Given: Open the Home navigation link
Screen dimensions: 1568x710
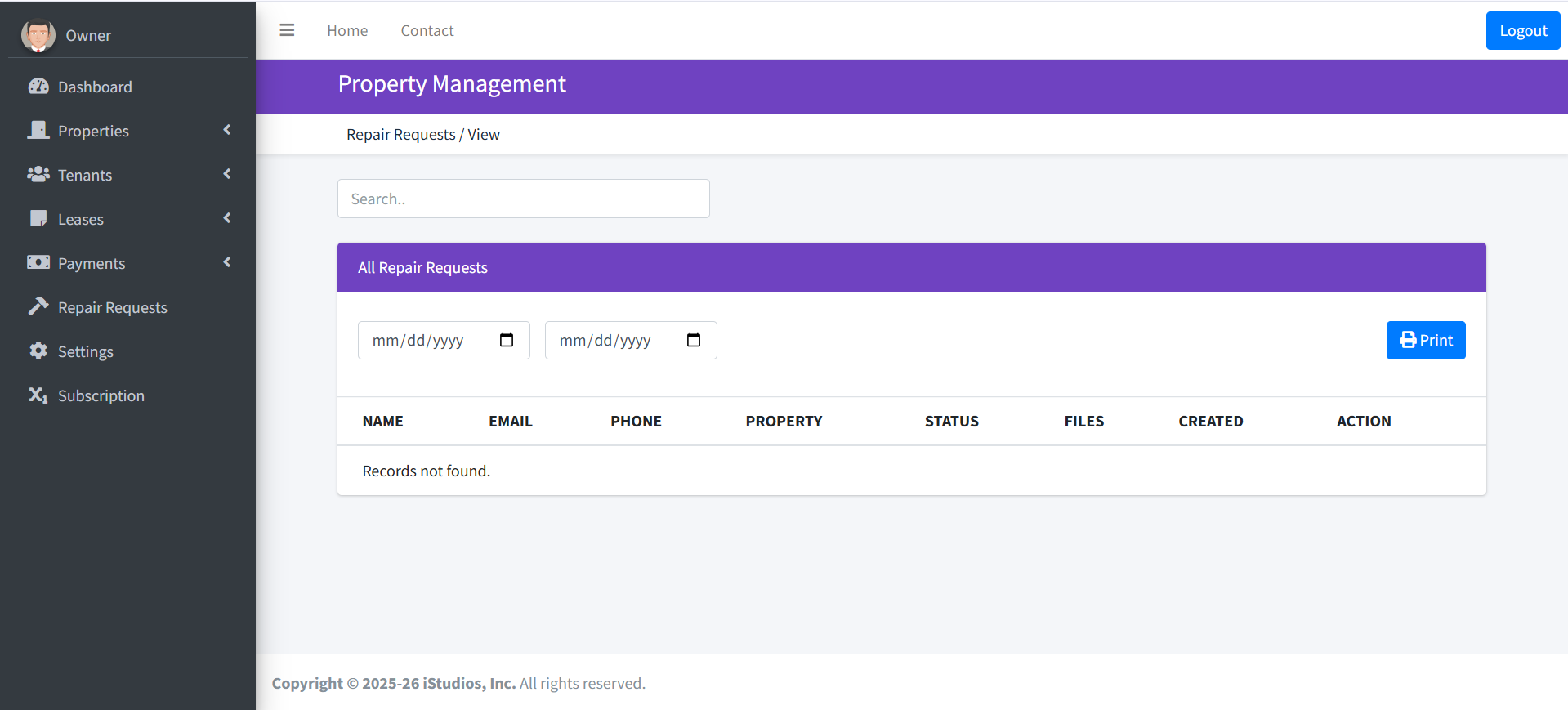Looking at the screenshot, I should pos(347,30).
